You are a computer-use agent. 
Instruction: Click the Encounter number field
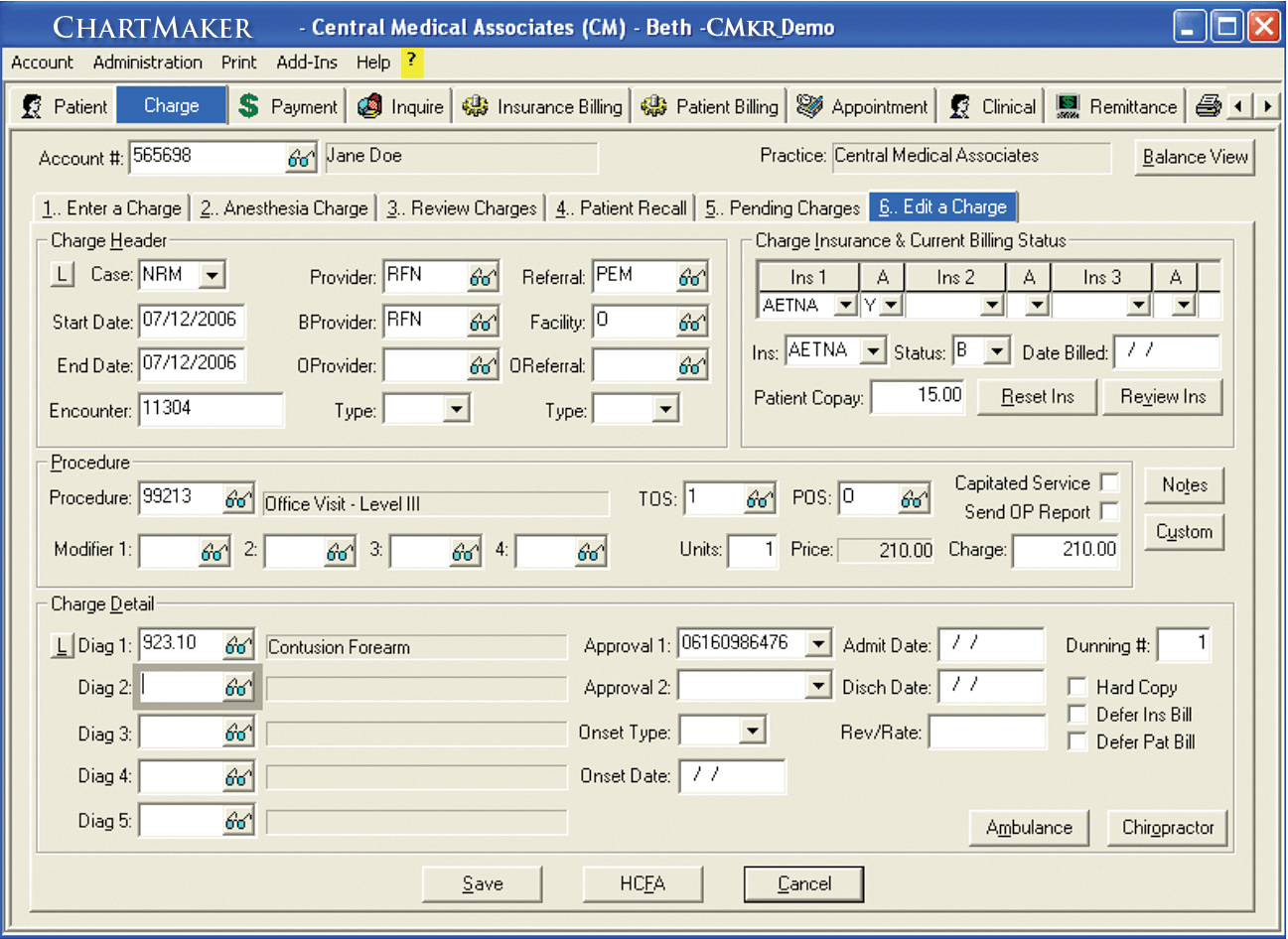click(x=212, y=409)
